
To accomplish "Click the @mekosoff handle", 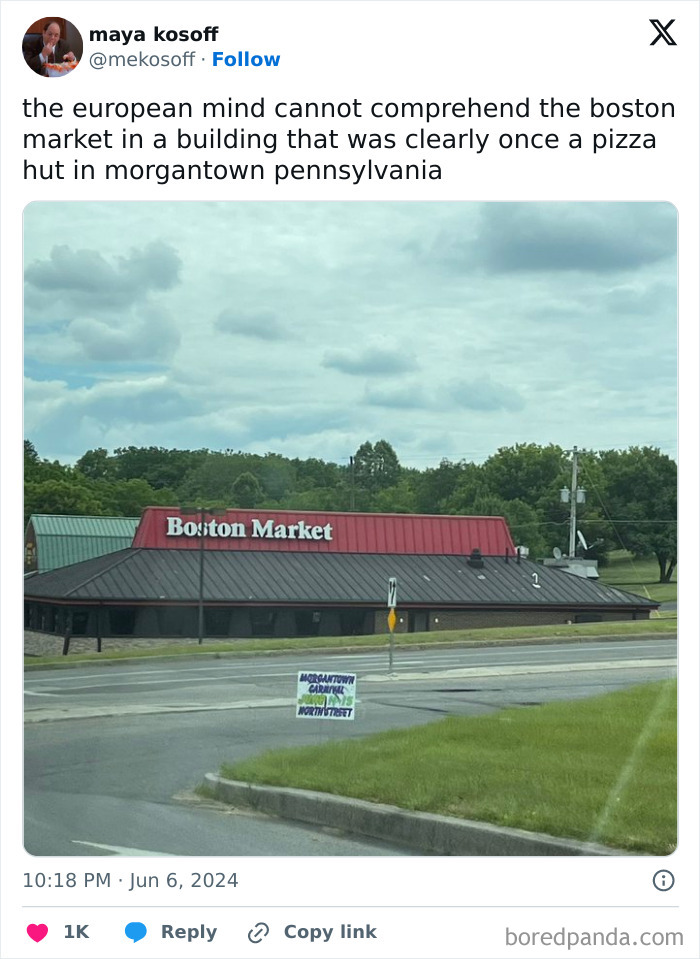I will 142,59.
